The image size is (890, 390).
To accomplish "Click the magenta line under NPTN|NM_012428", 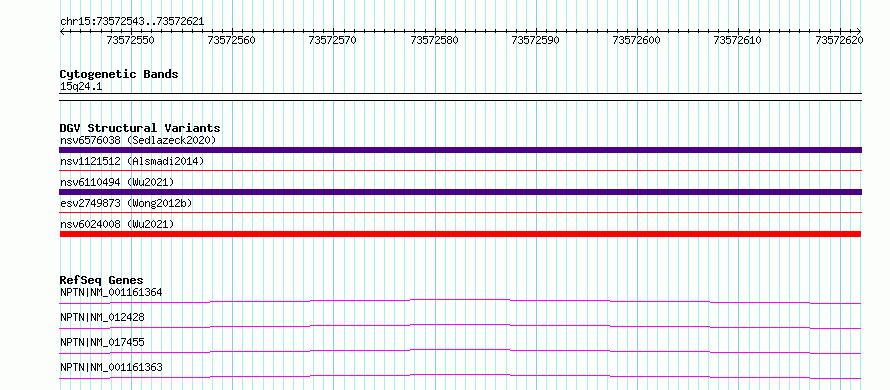I will (460, 326).
